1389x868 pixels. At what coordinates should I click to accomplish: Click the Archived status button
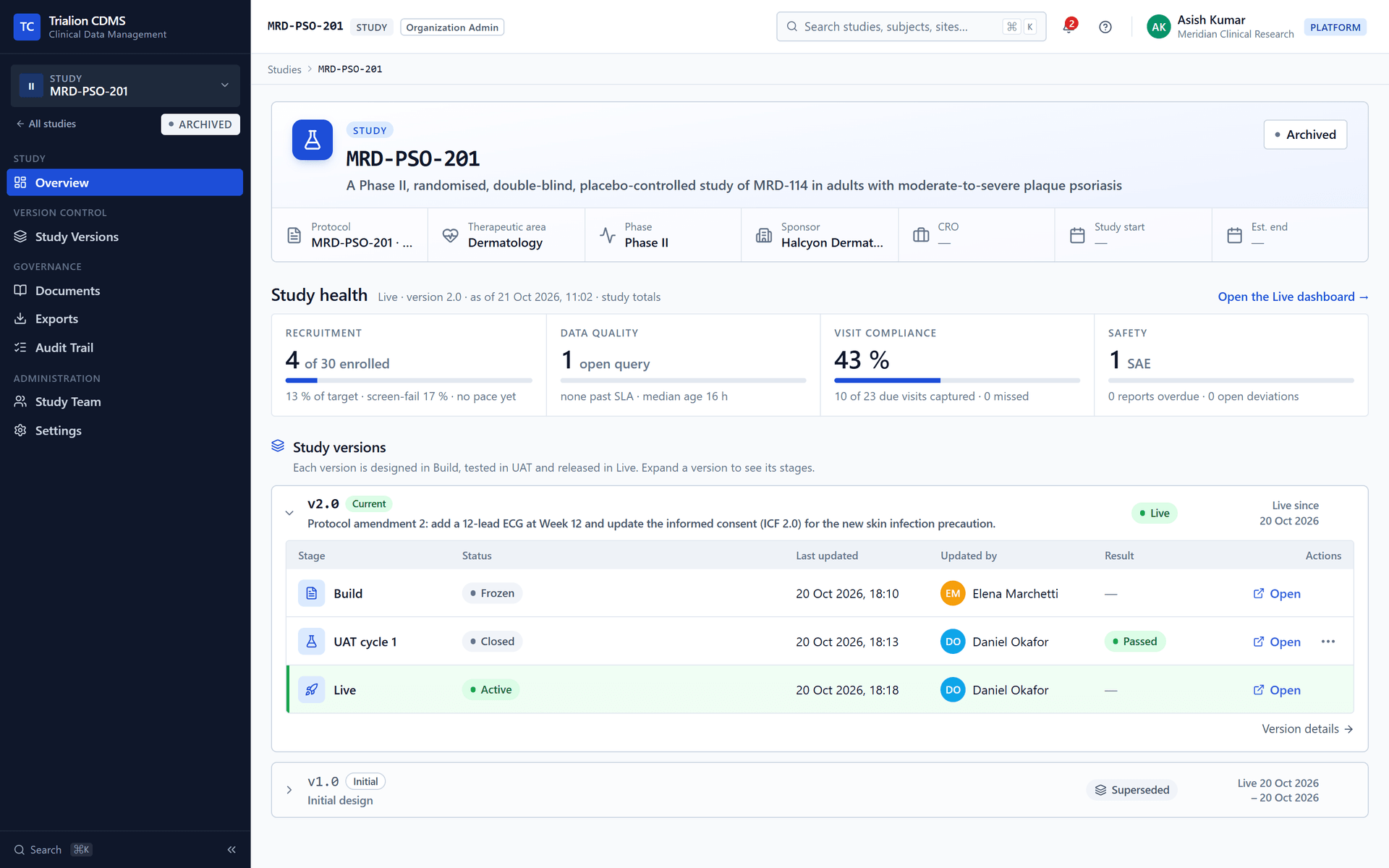tap(1305, 135)
